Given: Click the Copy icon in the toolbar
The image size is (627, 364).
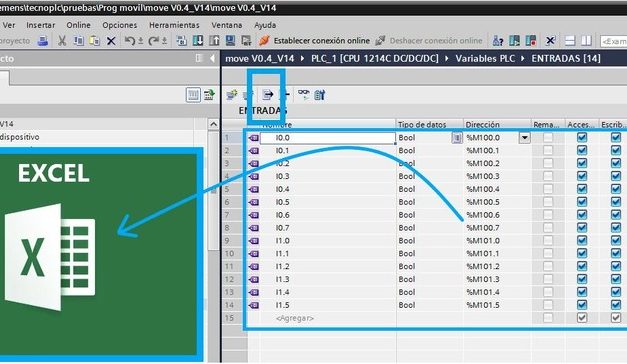Looking at the screenshot, I should (x=79, y=40).
